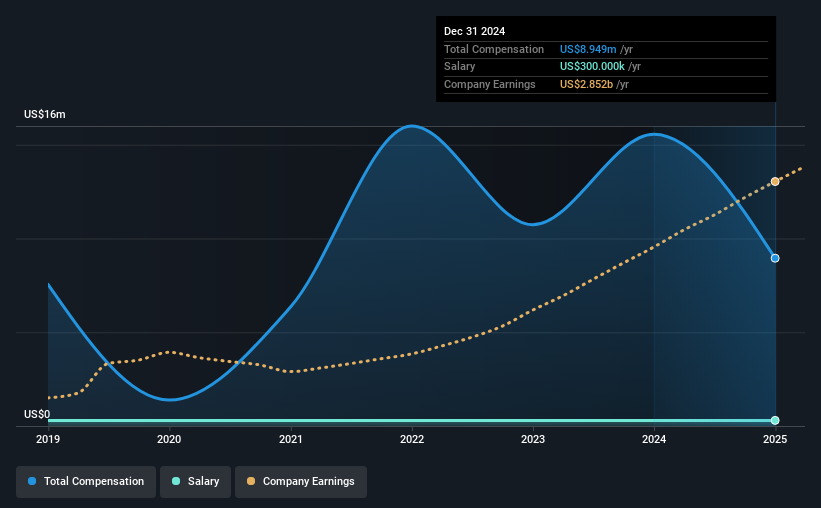Screen dimensions: 821x508
Task: Select the 2024 x-axis label
Action: [654, 439]
